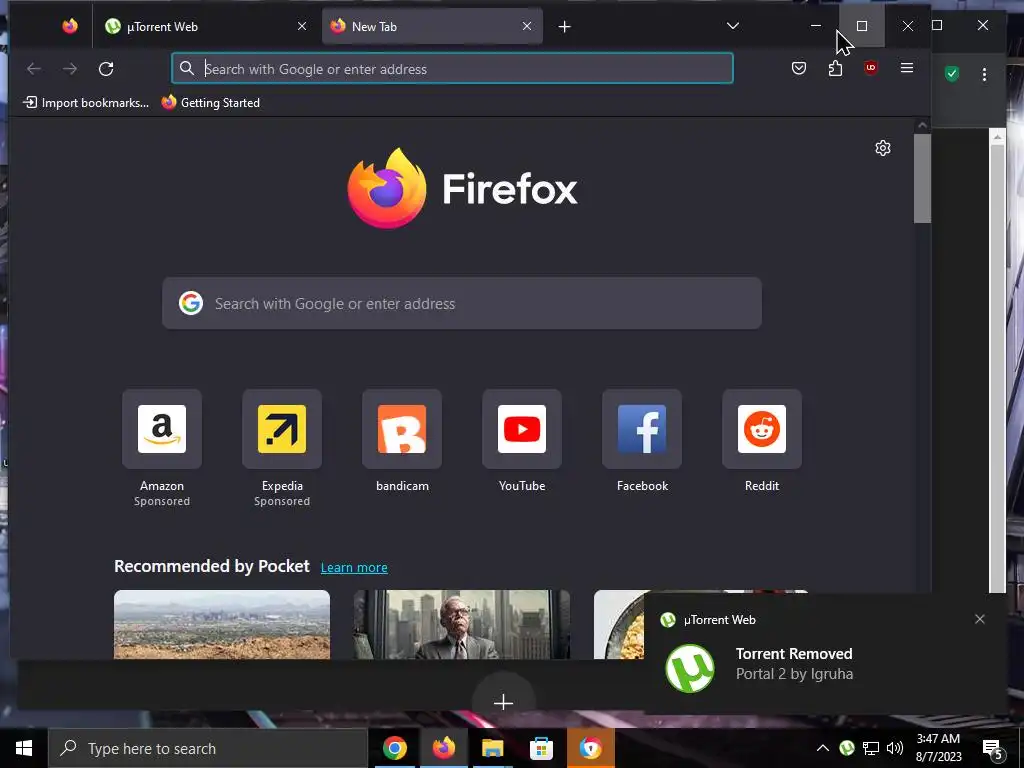
Task: Click plus button below the Firefox window
Action: (x=504, y=703)
